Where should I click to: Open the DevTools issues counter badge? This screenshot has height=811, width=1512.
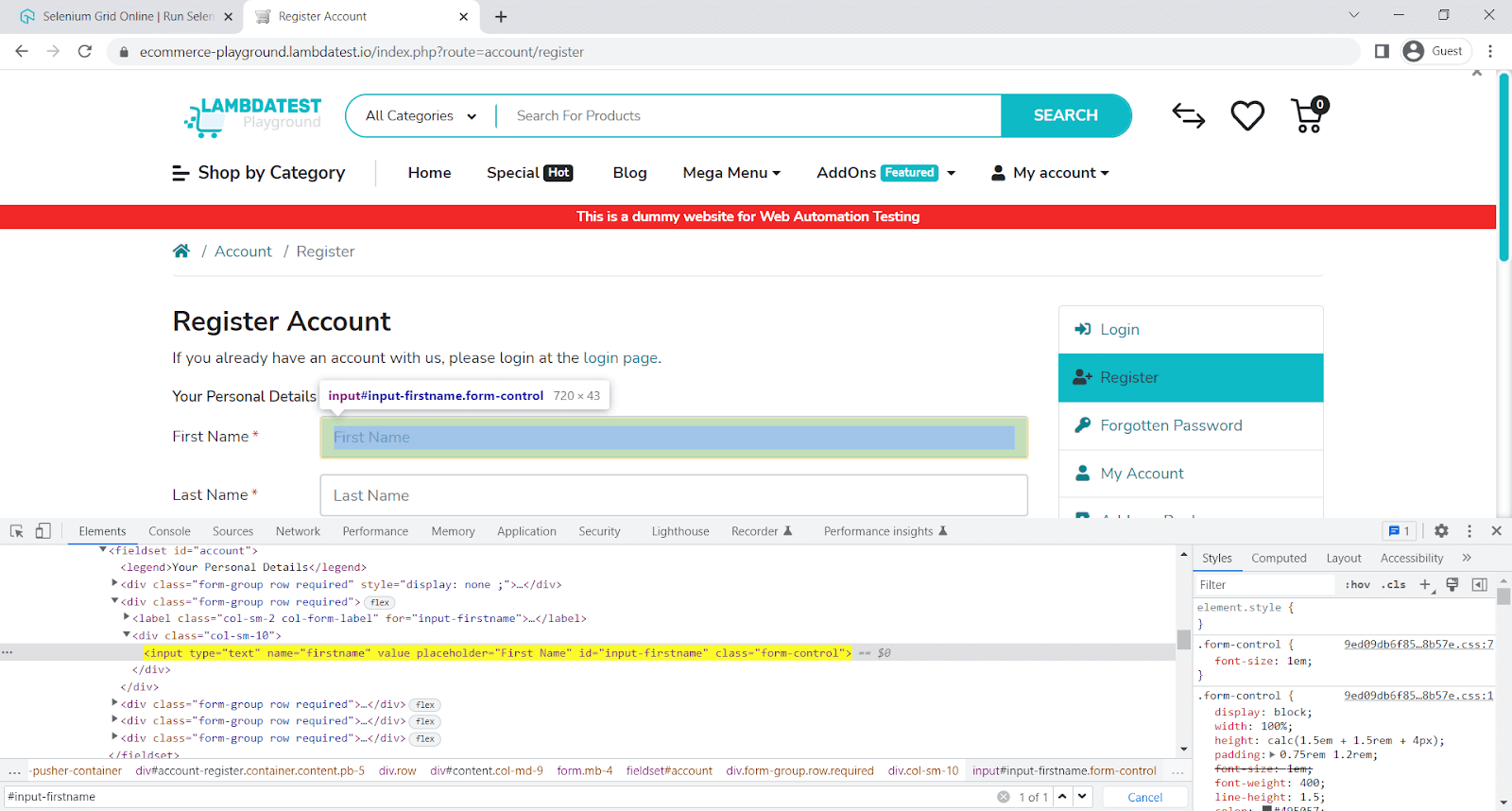[1399, 531]
